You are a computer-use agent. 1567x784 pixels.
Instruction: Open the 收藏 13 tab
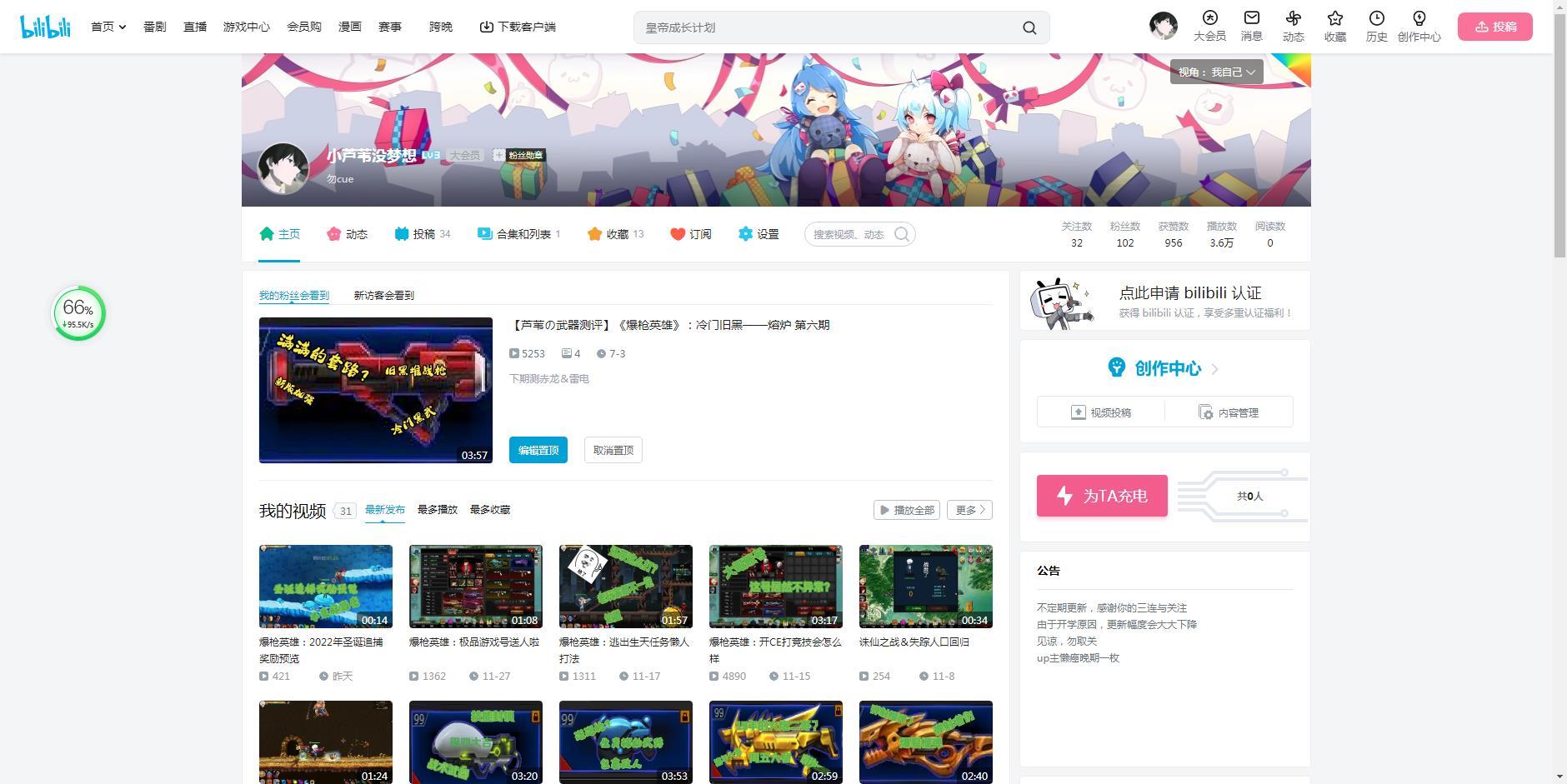(x=615, y=234)
